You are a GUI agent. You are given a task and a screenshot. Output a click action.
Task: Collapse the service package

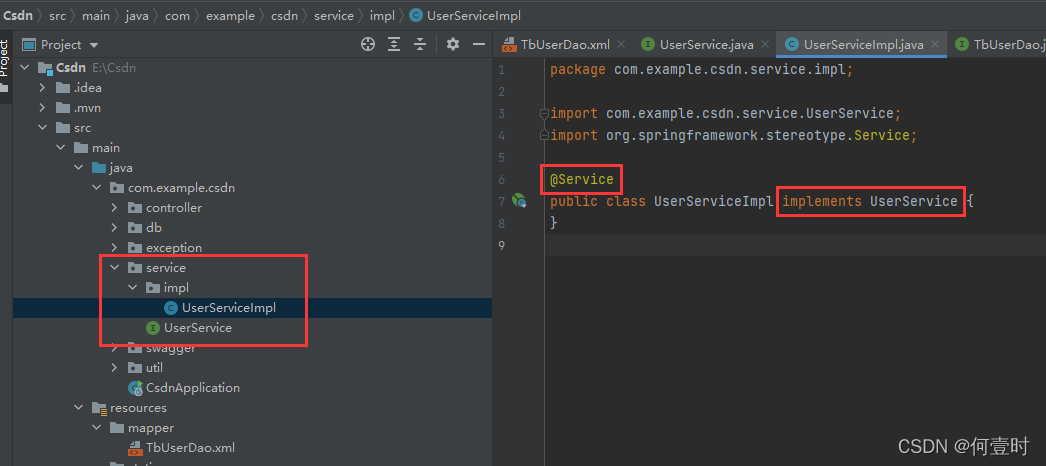coord(115,267)
